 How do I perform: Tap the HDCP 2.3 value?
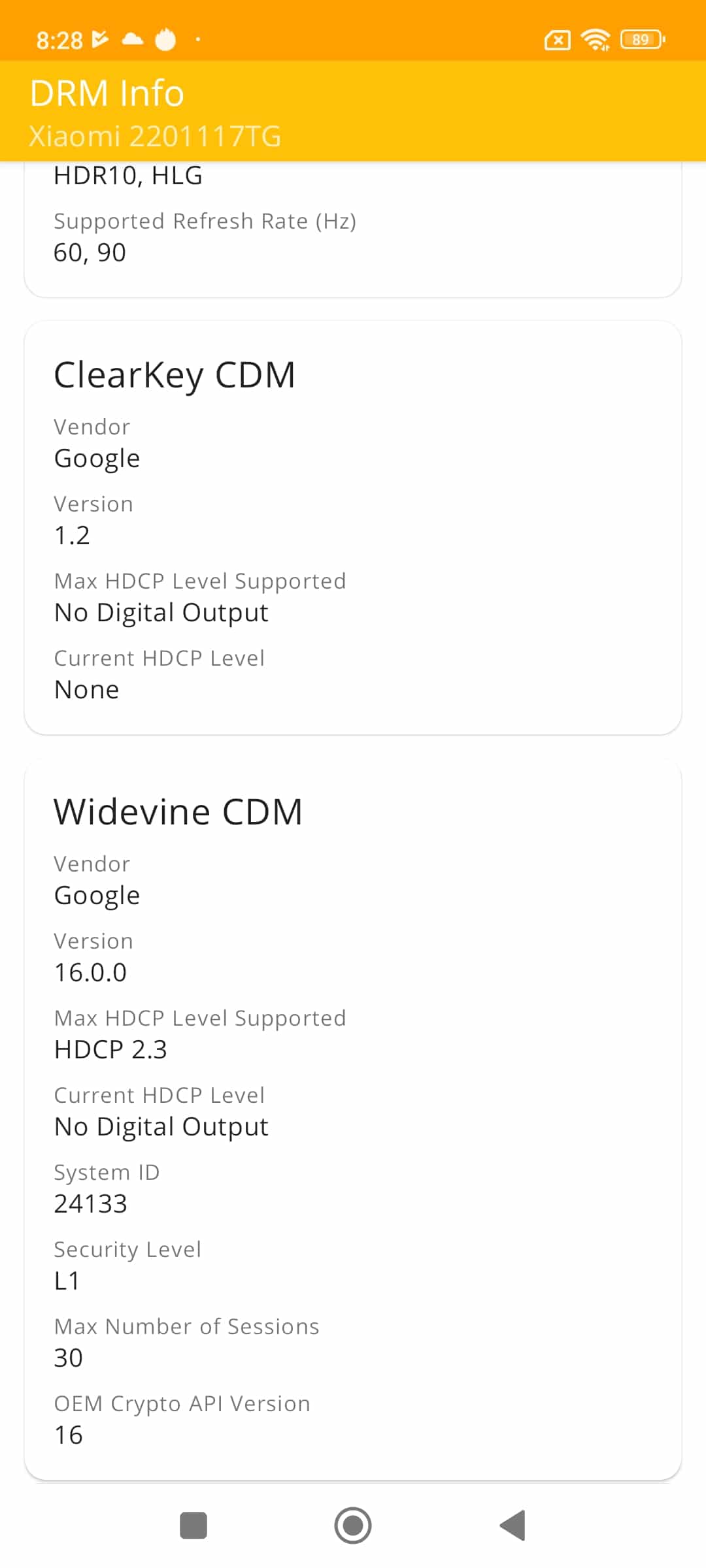(x=110, y=1049)
